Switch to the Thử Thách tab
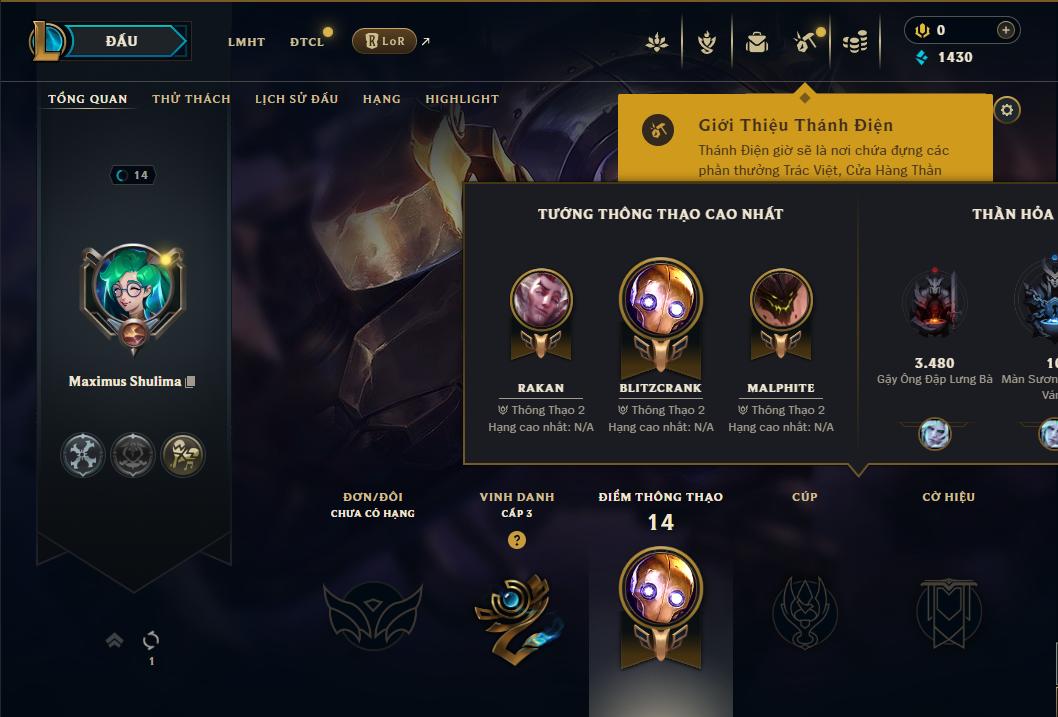 coord(191,99)
